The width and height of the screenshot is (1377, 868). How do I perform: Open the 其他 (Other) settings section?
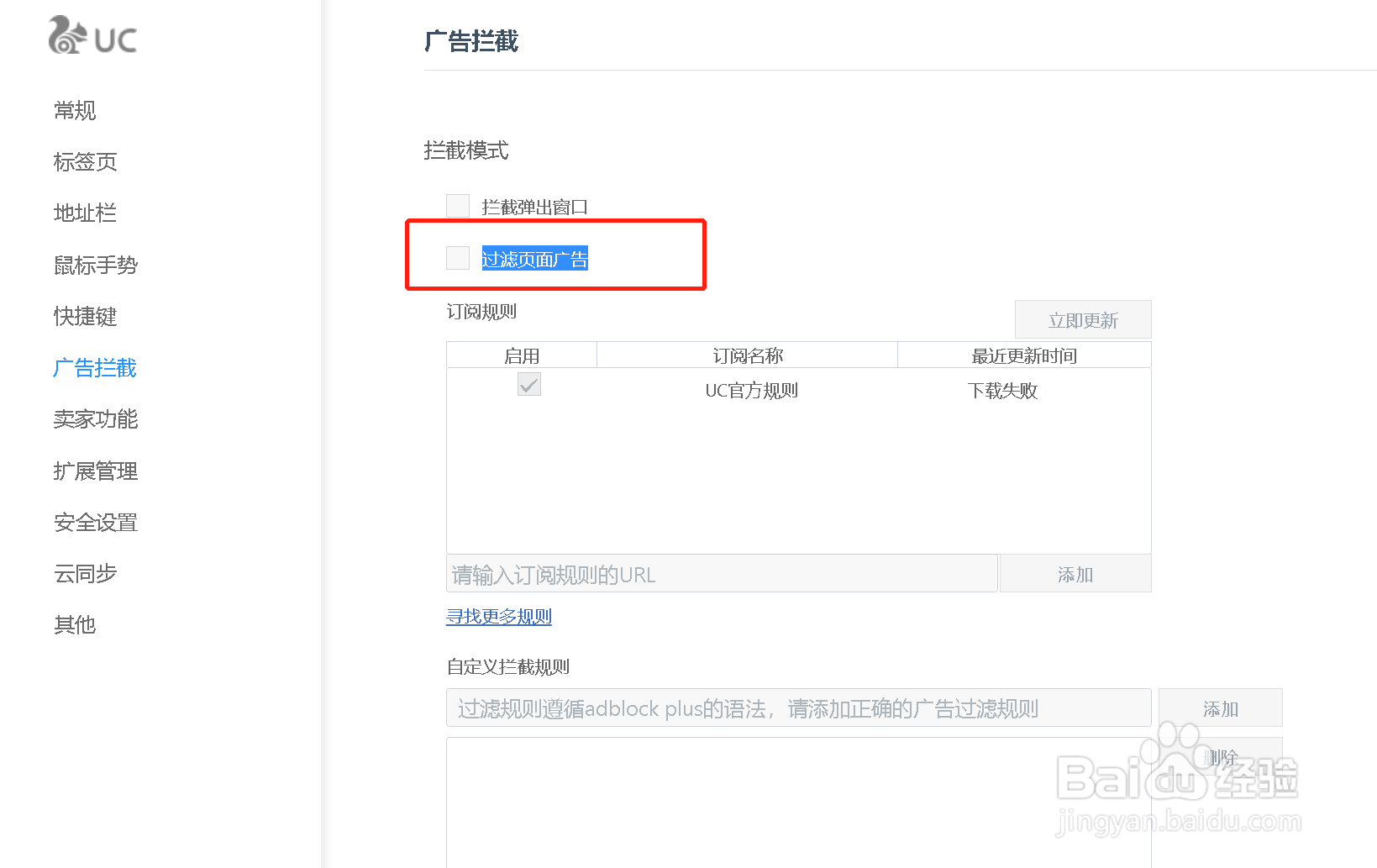(x=75, y=624)
